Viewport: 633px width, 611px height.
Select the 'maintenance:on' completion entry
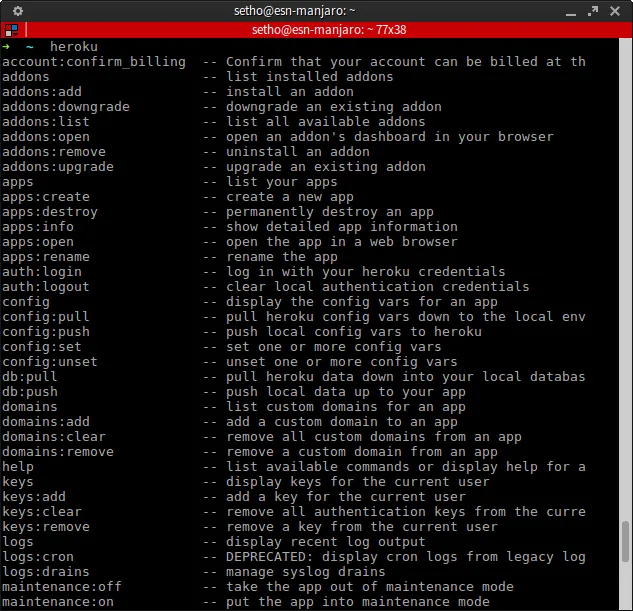58,602
